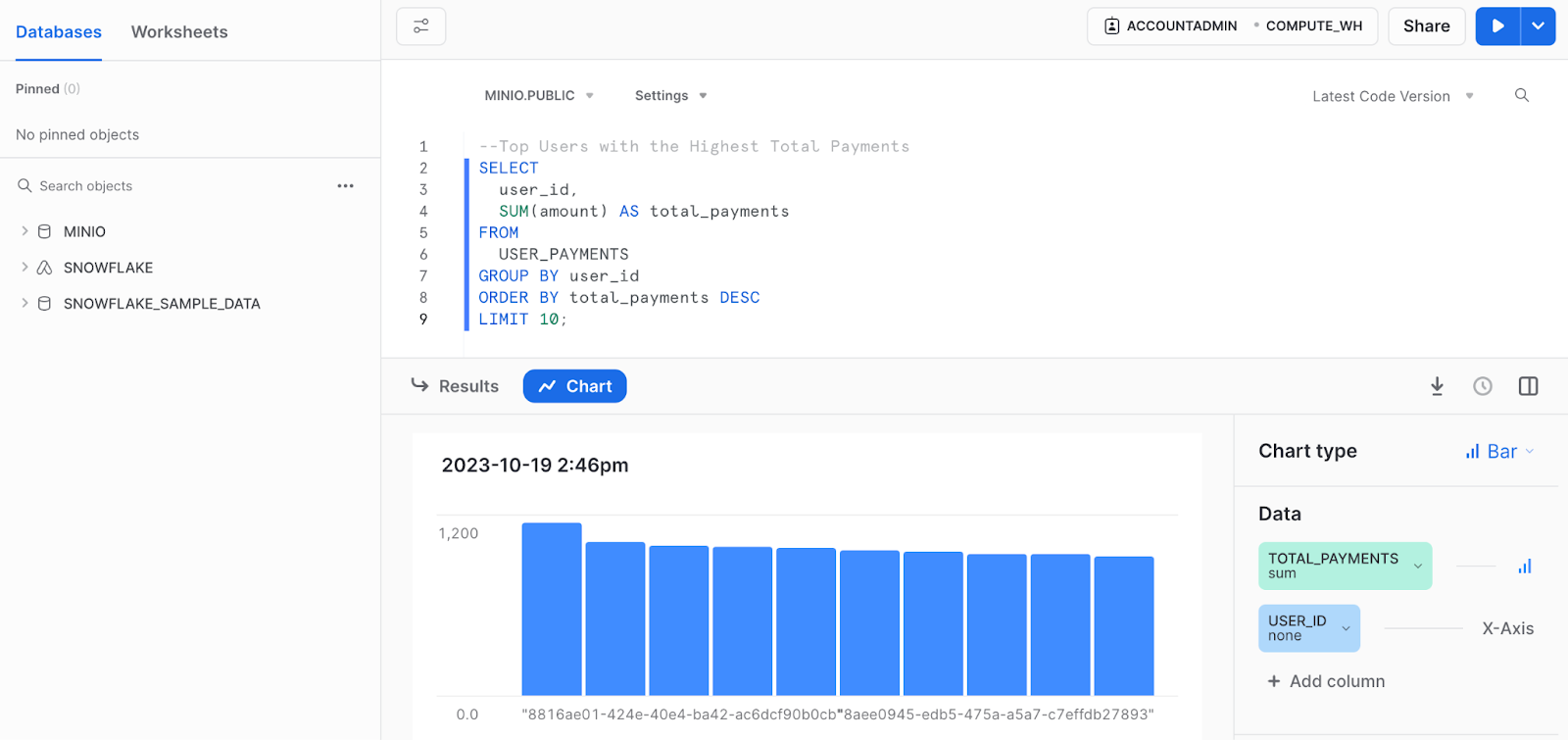Expand the SNOWFLAKE_SAMPLE_DATA database node
Screen dimensions: 1568x740
24,304
